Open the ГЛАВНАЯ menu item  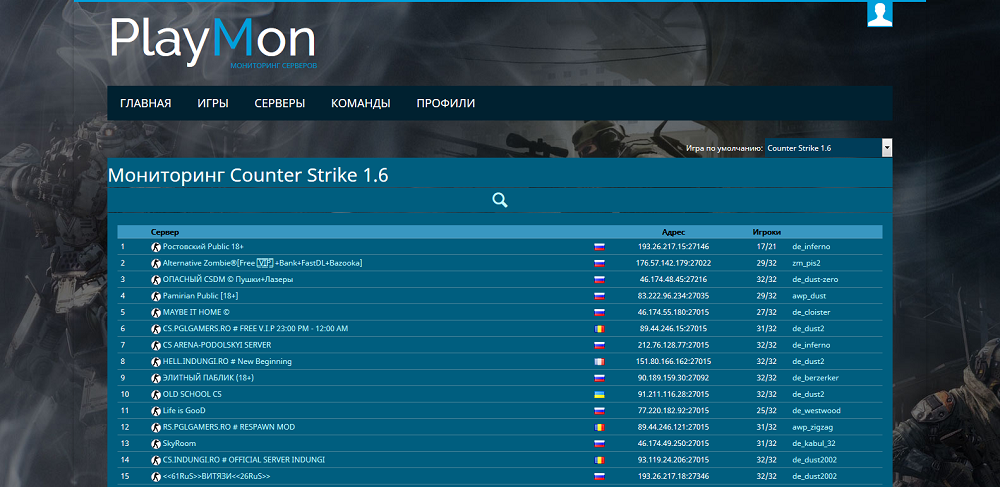pyautogui.click(x=145, y=103)
